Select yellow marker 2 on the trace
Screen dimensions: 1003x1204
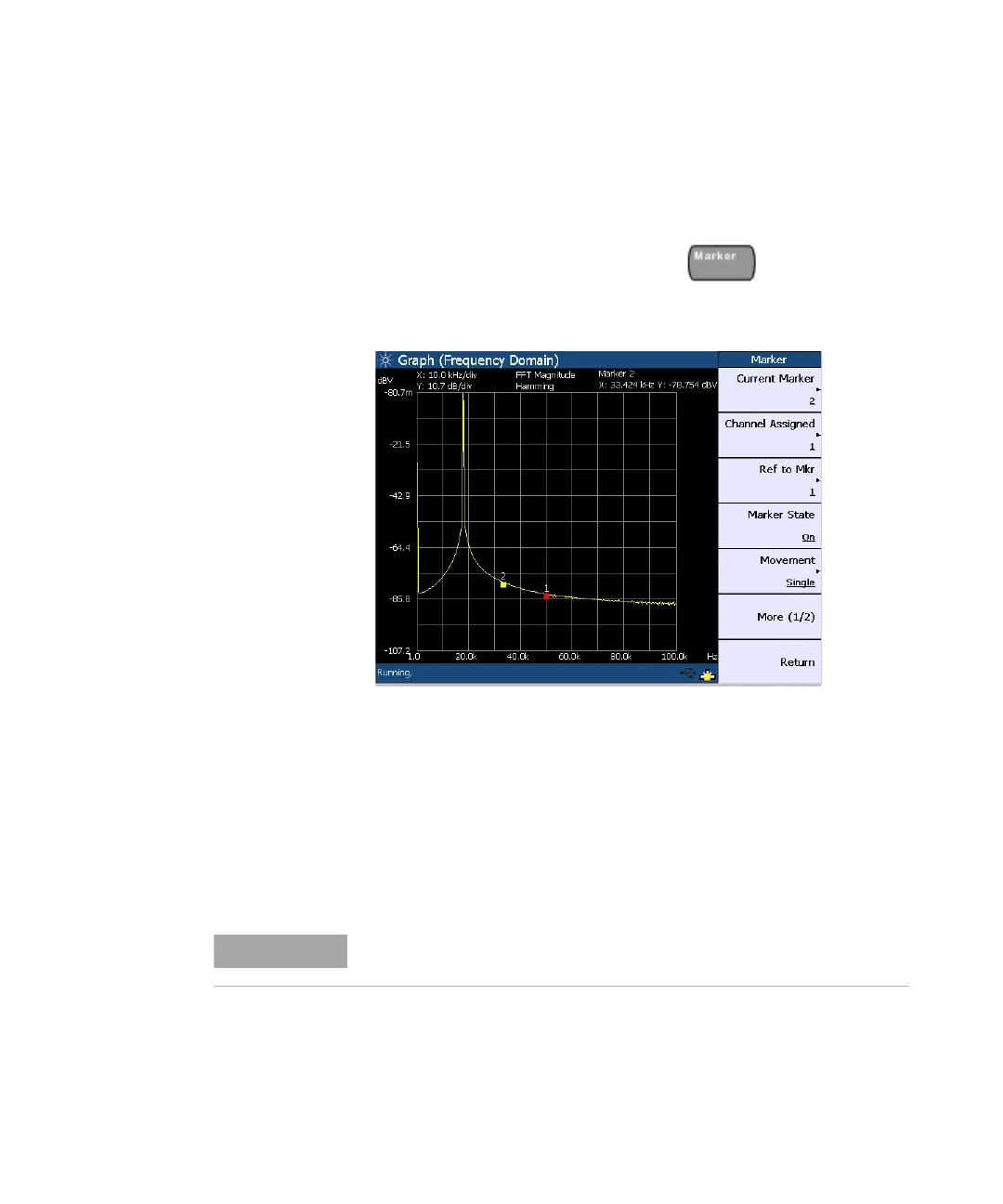coord(503,584)
